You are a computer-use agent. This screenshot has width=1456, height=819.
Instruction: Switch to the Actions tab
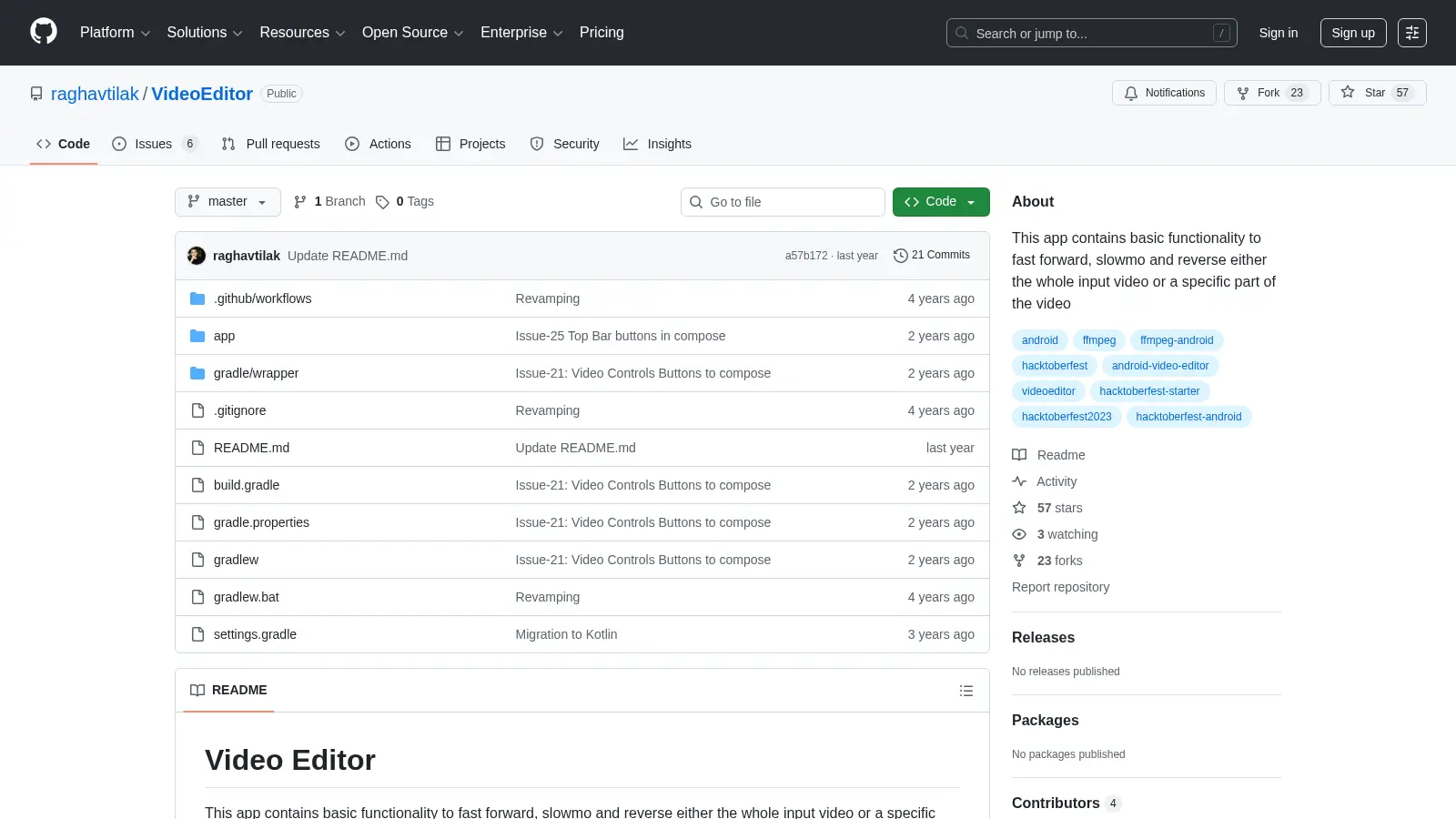coord(378,144)
